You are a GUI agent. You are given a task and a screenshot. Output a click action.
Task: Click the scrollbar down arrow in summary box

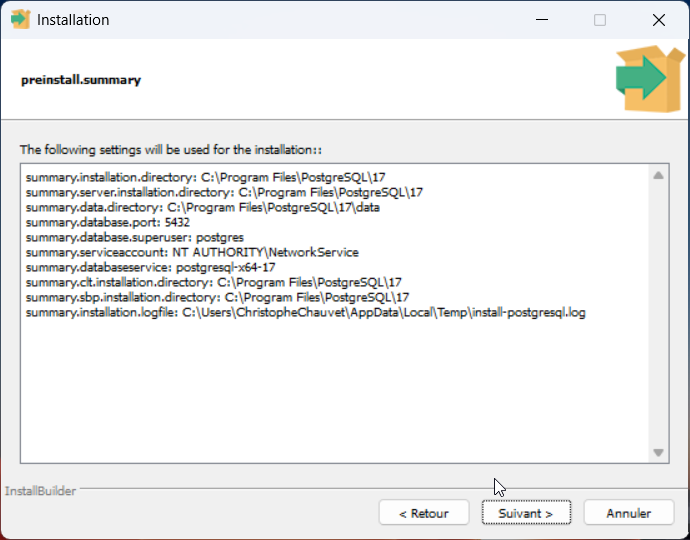point(658,452)
